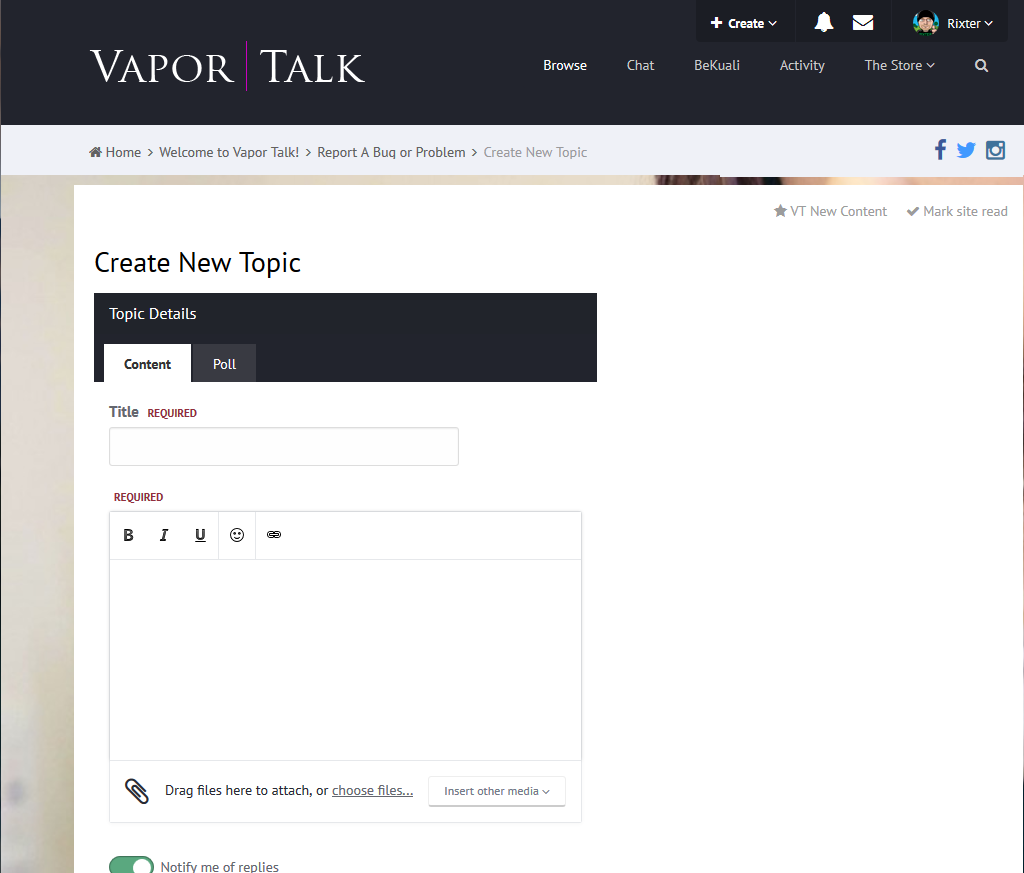
Task: Open the Instagram icon
Action: pyautogui.click(x=995, y=150)
